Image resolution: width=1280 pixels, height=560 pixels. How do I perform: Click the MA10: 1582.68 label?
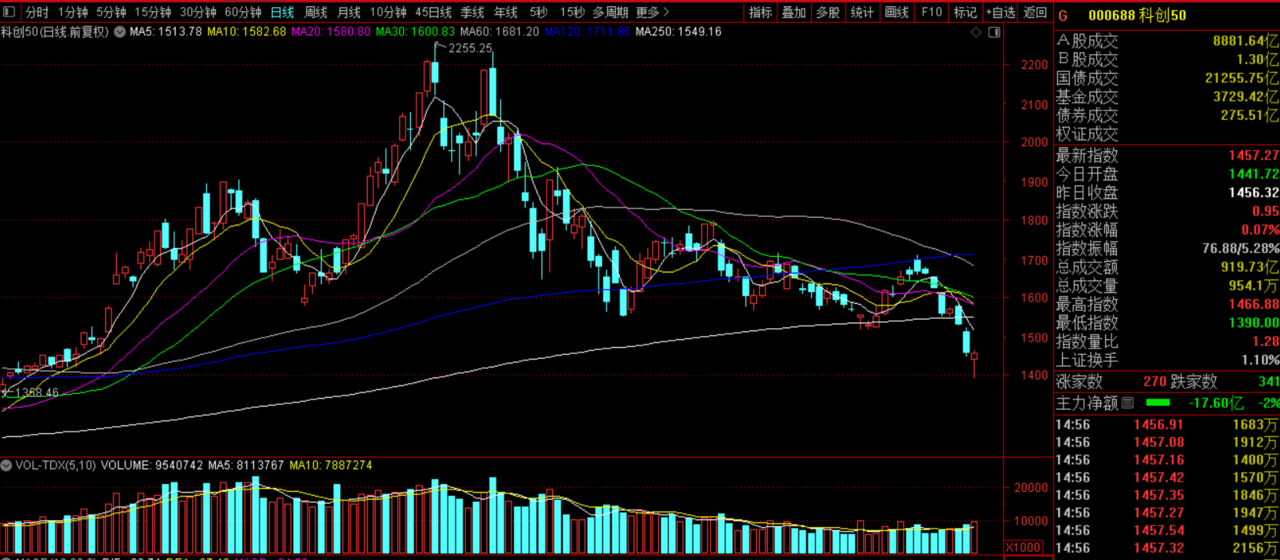(x=247, y=32)
